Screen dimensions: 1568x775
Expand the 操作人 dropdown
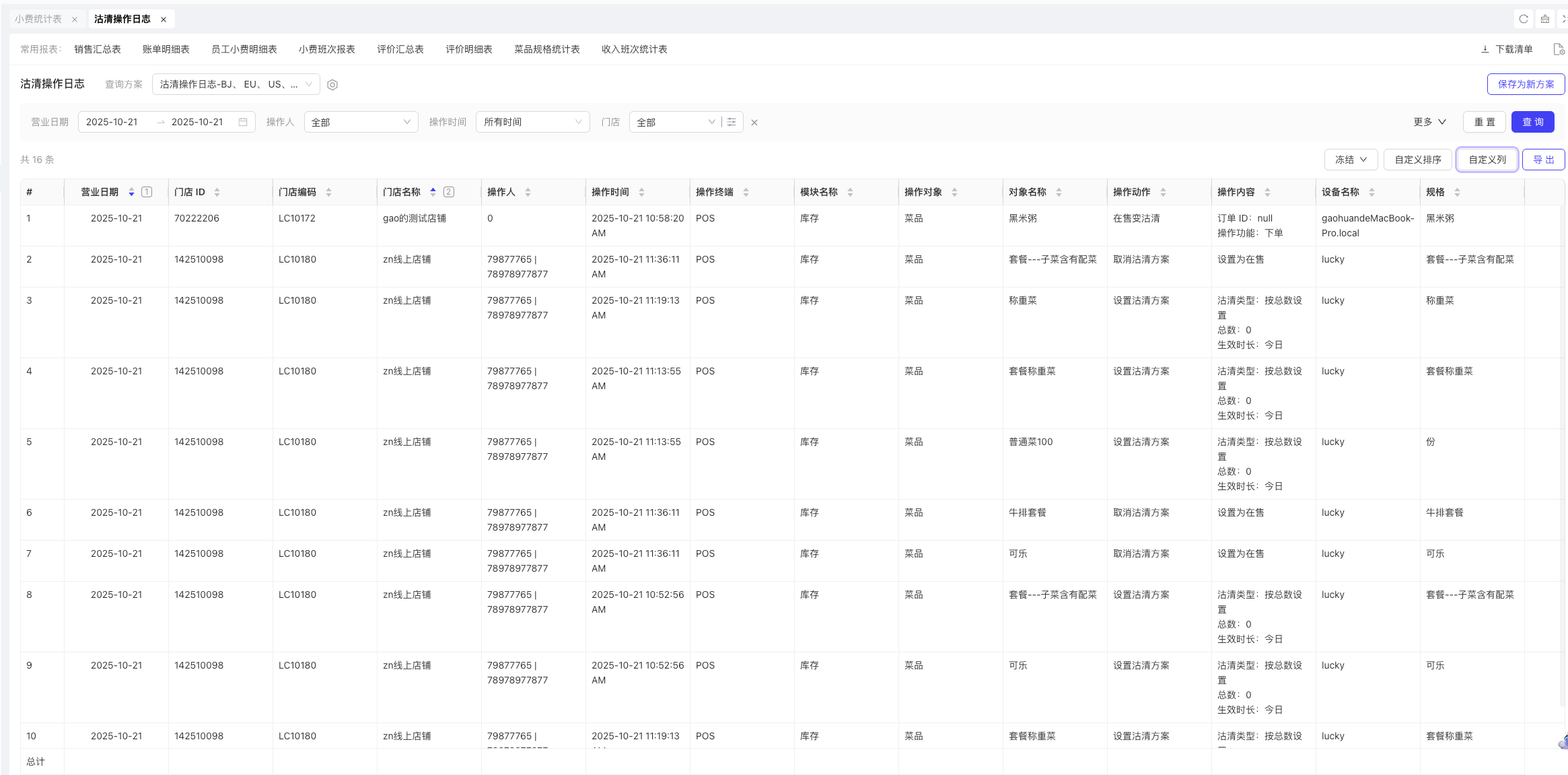(361, 122)
